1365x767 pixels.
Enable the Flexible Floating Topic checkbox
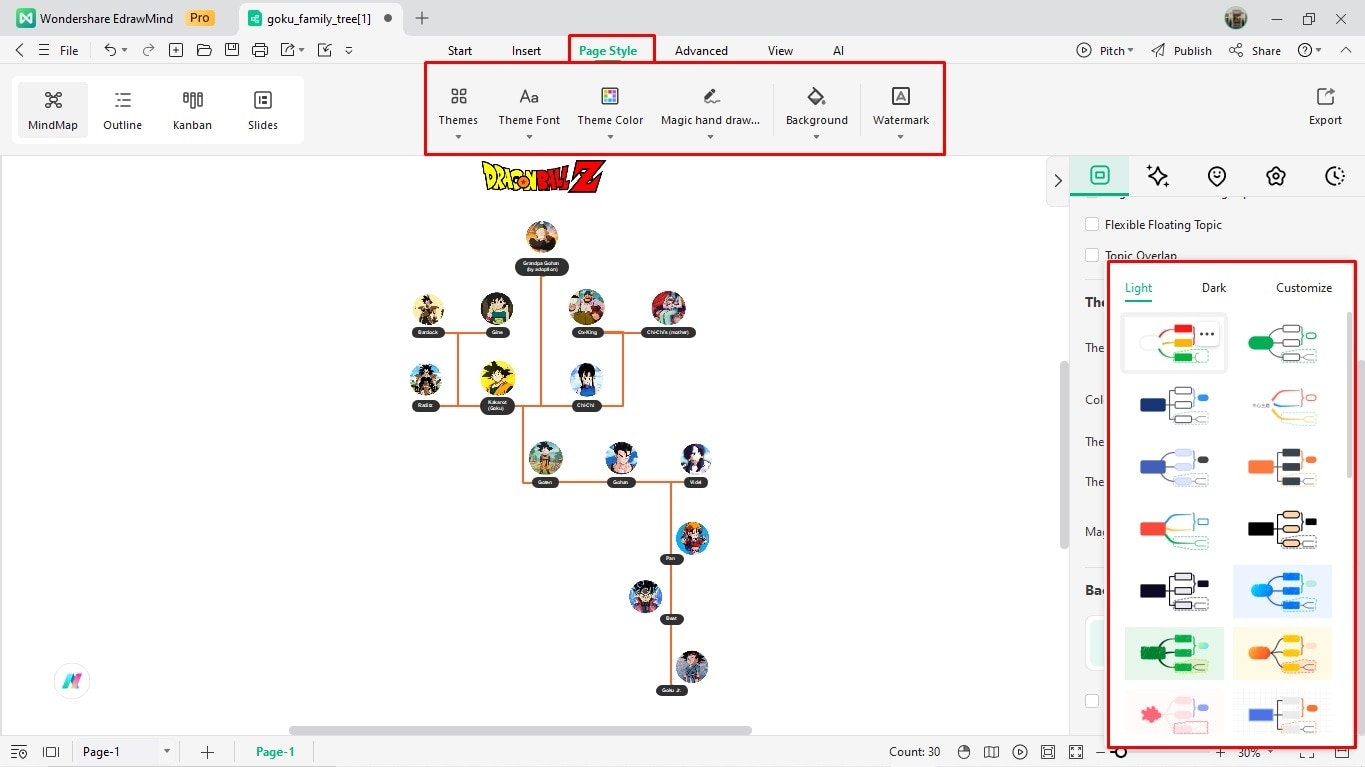pyautogui.click(x=1092, y=225)
